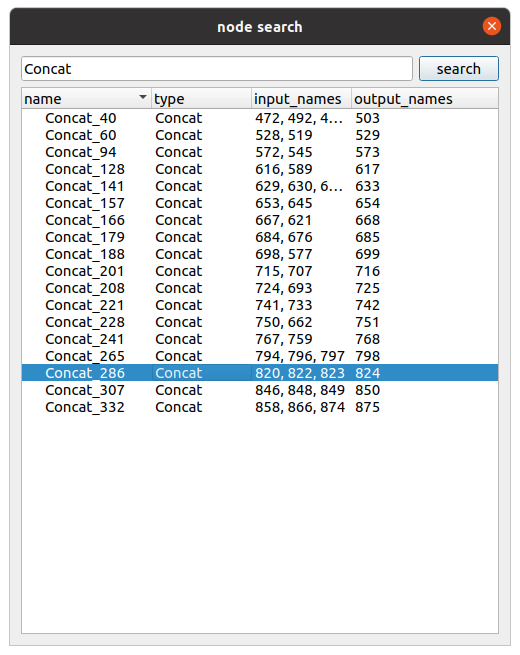Click truncated input names '472, 492, 4...'
Image resolution: width=520 pixels, height=655 pixels.
[x=299, y=118]
